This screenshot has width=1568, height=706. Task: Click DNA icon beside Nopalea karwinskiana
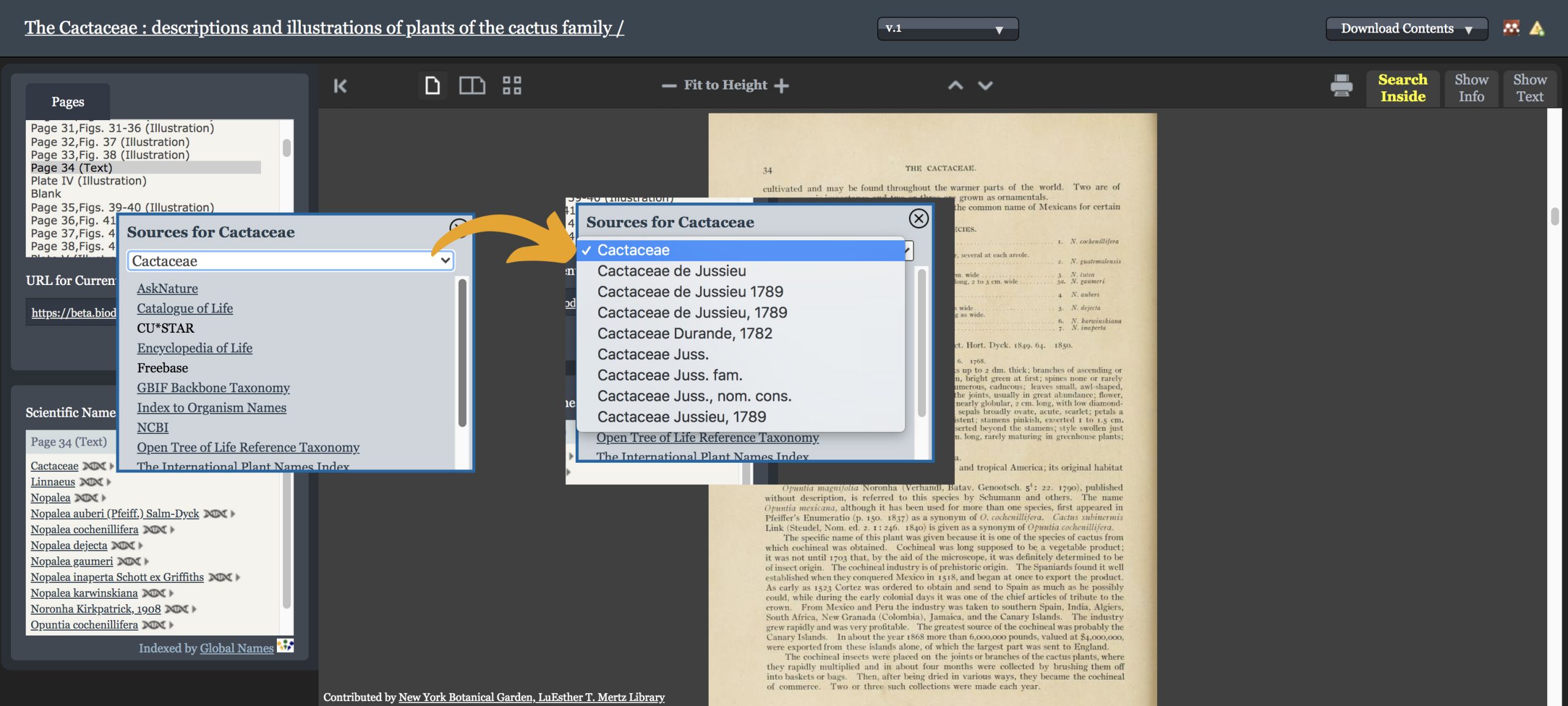point(154,593)
